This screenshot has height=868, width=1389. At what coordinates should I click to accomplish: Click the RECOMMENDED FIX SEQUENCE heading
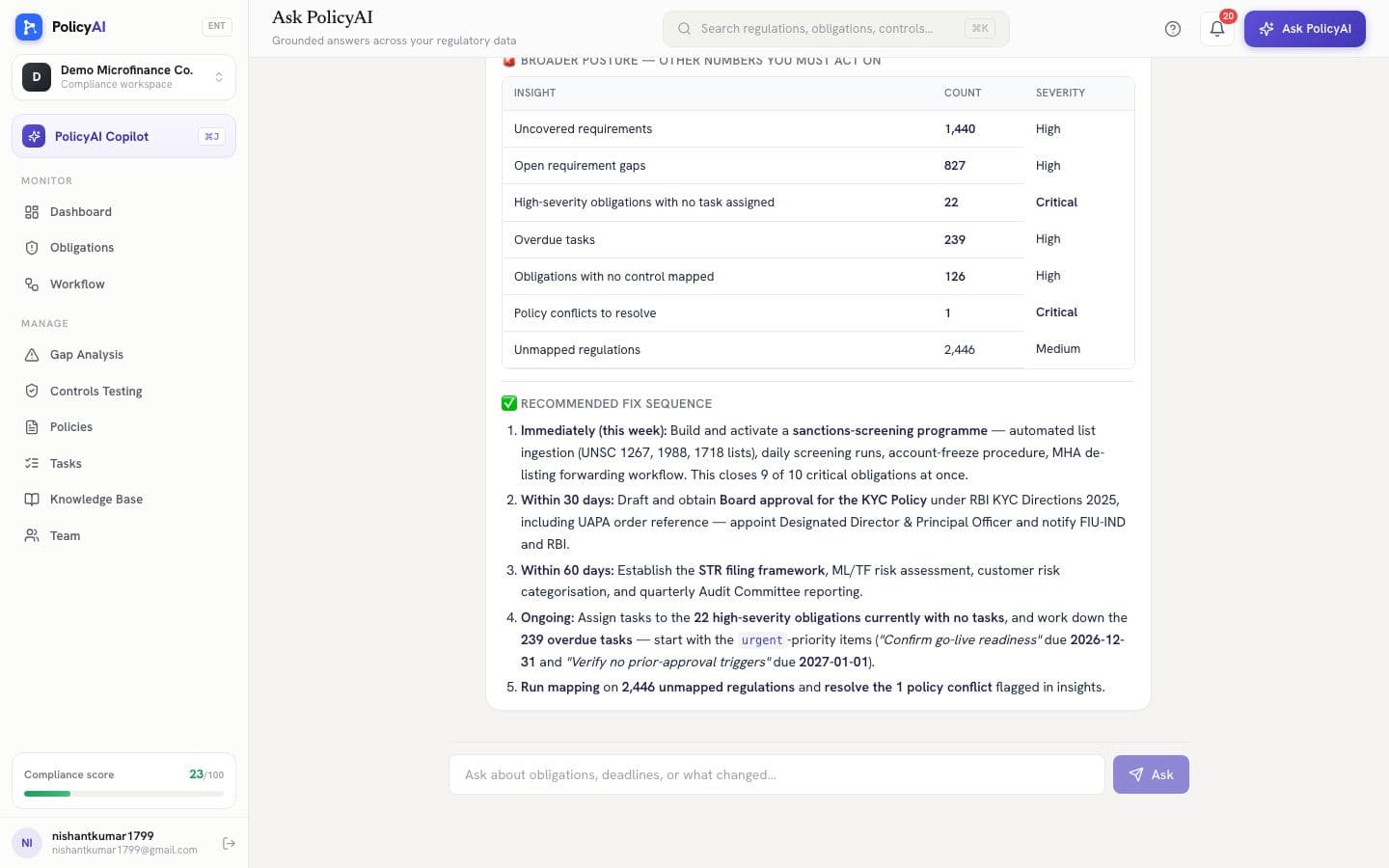pos(616,403)
